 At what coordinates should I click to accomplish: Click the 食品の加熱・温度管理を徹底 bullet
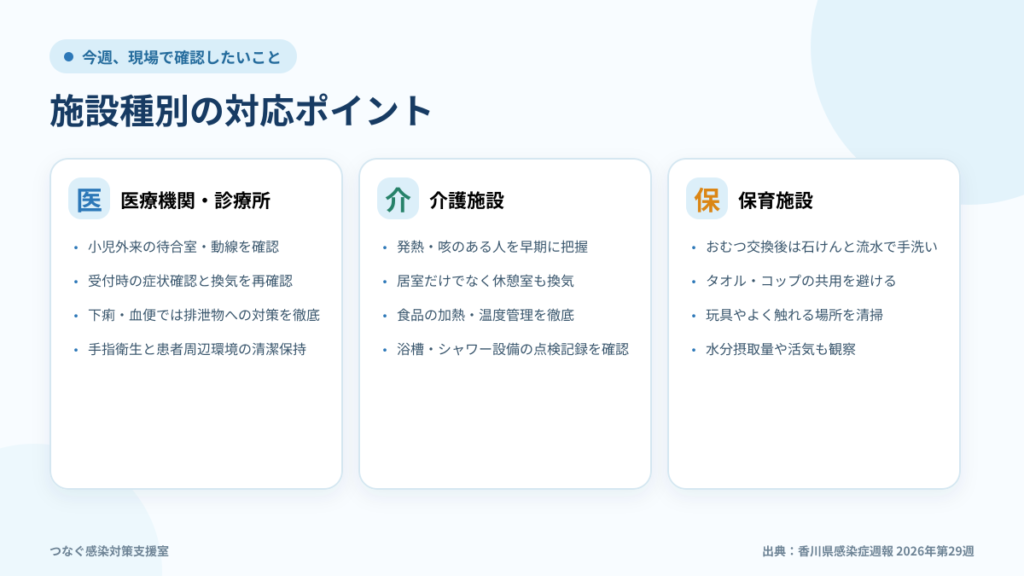pyautogui.click(x=485, y=315)
